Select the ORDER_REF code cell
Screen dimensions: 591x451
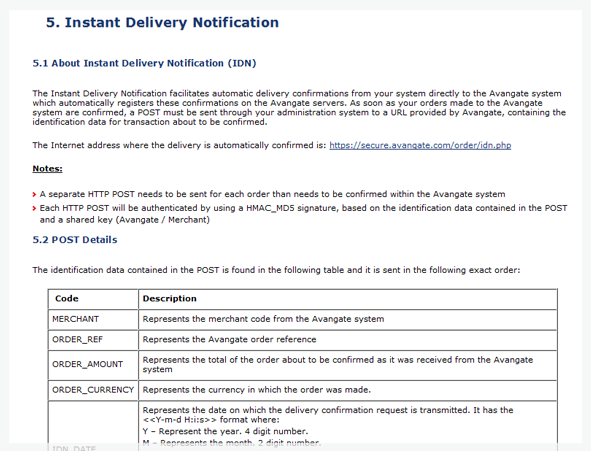(x=93, y=339)
